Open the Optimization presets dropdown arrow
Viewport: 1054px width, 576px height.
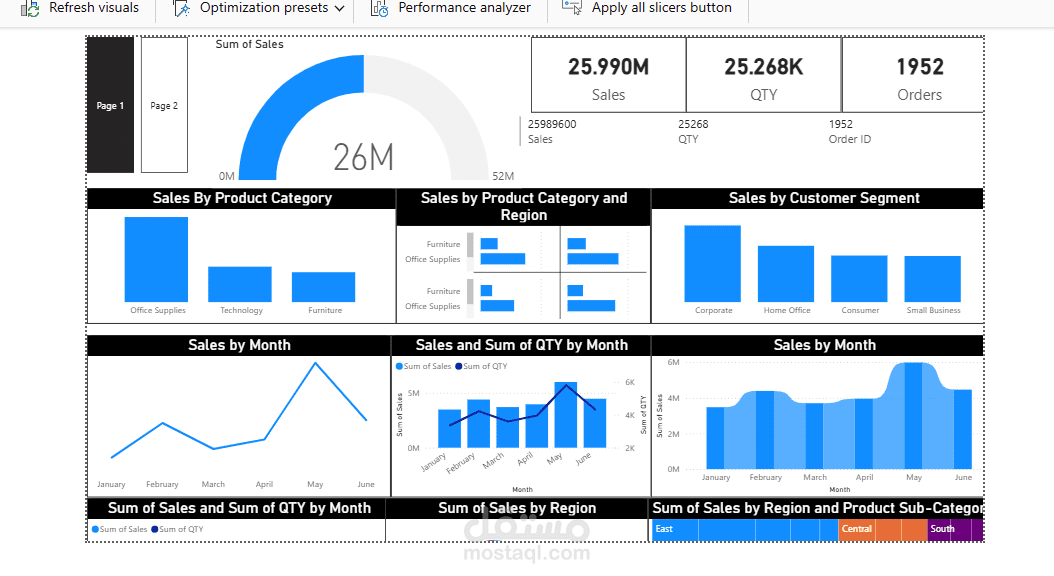tap(339, 9)
